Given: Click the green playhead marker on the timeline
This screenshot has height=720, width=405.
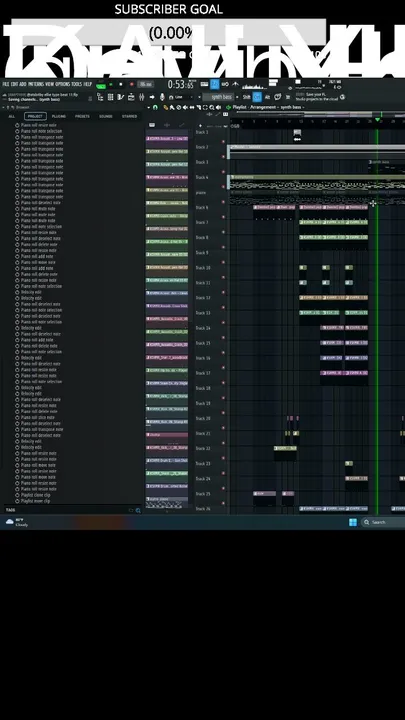Looking at the screenshot, I should (377, 120).
